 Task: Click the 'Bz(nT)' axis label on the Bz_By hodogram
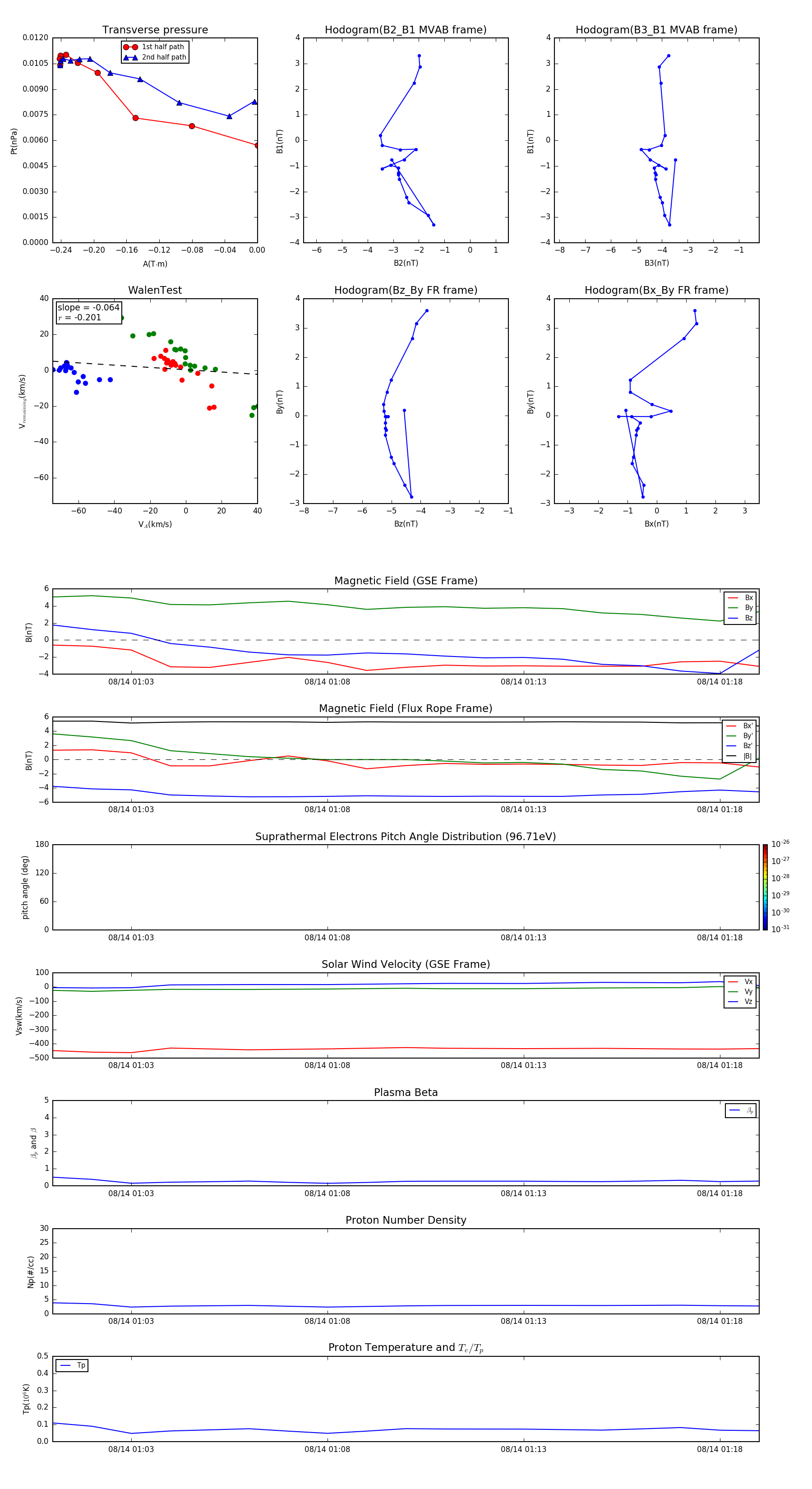pyautogui.click(x=406, y=524)
